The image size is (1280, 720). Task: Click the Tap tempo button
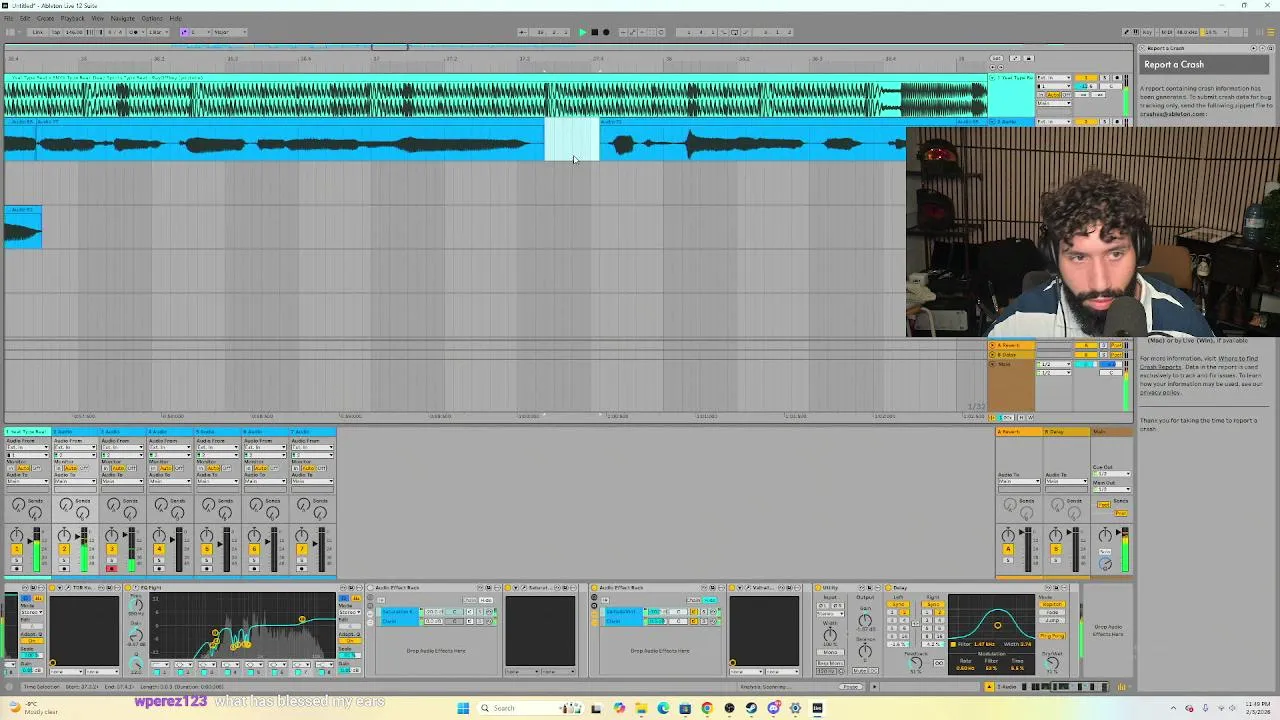click(x=56, y=32)
